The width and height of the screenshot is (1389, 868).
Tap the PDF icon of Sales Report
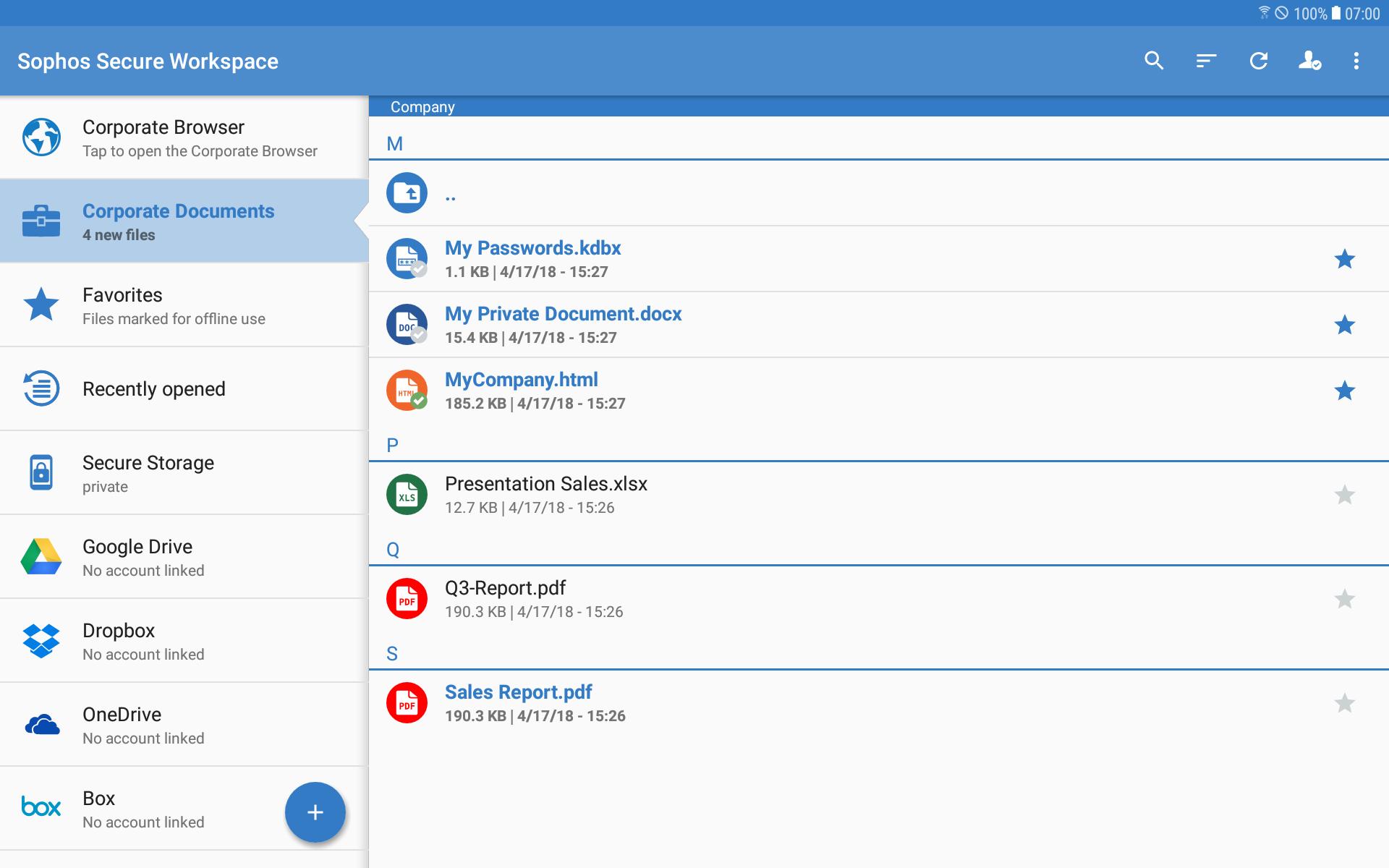407,703
